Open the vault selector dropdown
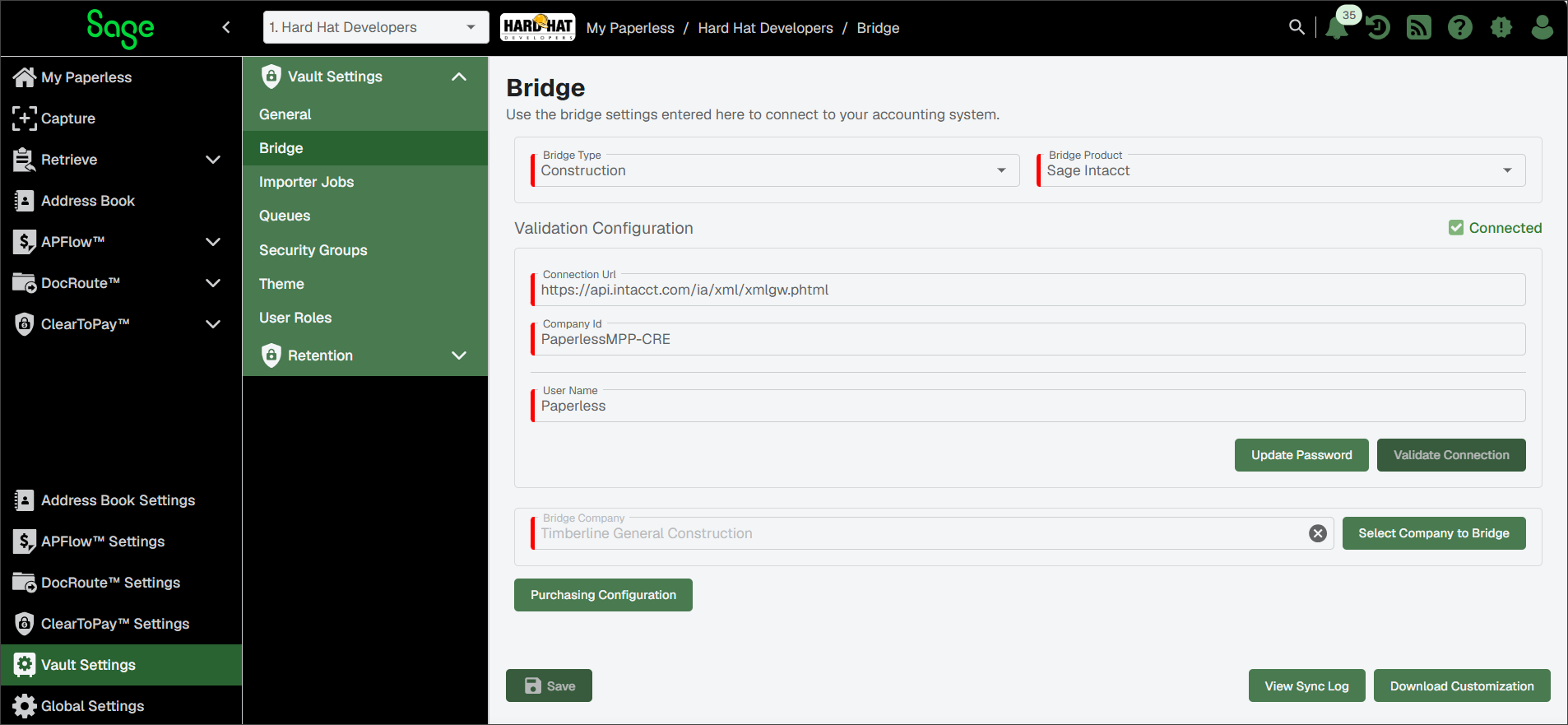 point(376,27)
